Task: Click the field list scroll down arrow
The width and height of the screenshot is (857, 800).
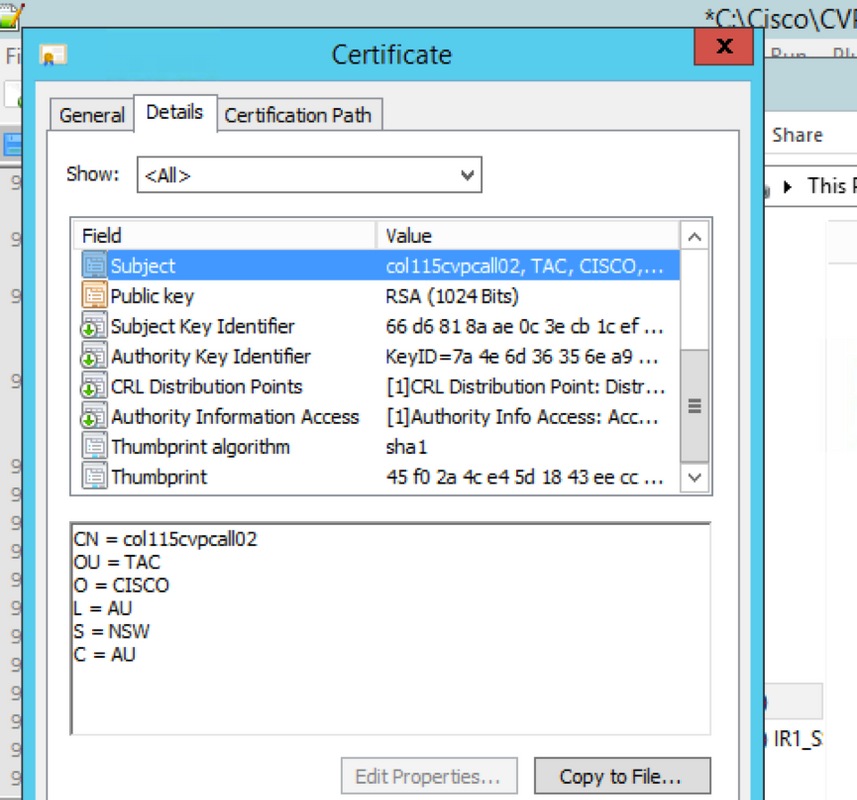Action: pos(695,477)
